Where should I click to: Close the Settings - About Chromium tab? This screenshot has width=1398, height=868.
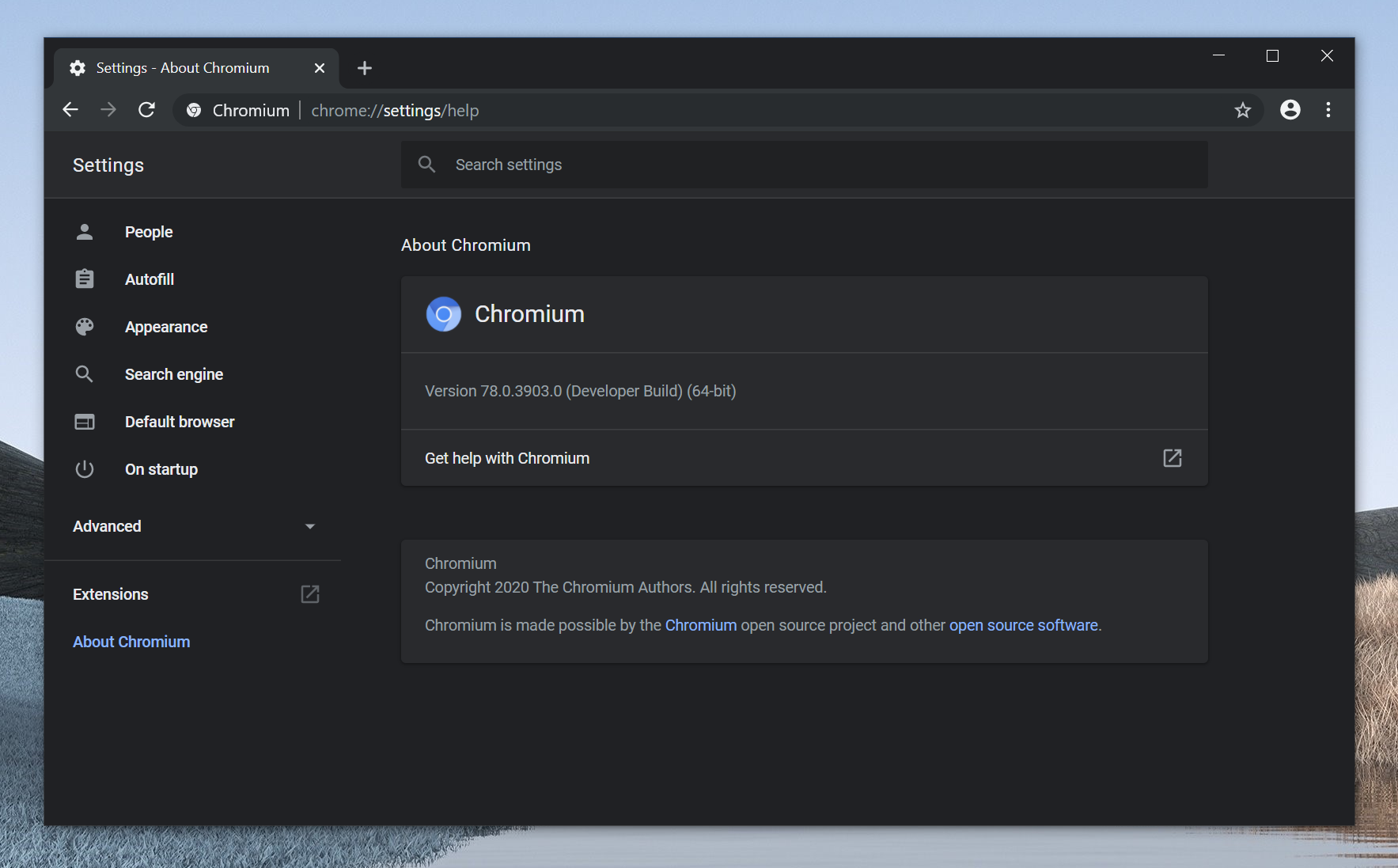point(320,68)
